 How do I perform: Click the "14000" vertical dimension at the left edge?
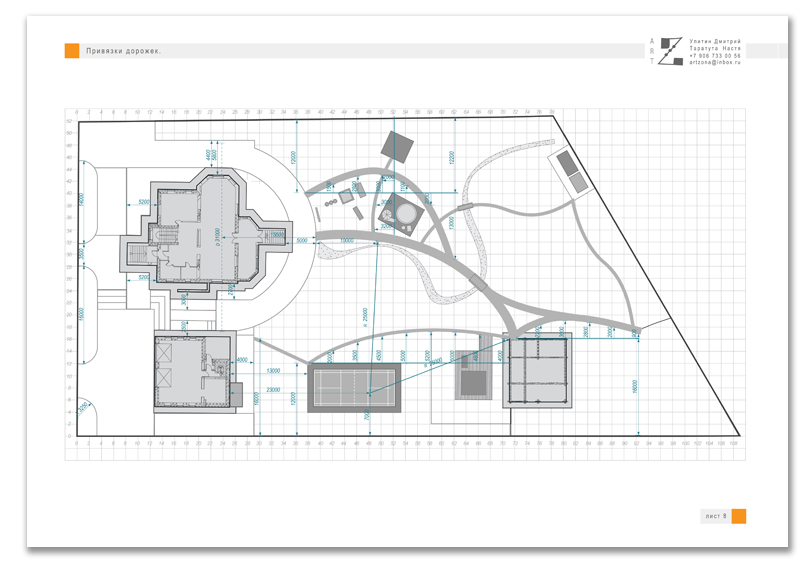[81, 200]
